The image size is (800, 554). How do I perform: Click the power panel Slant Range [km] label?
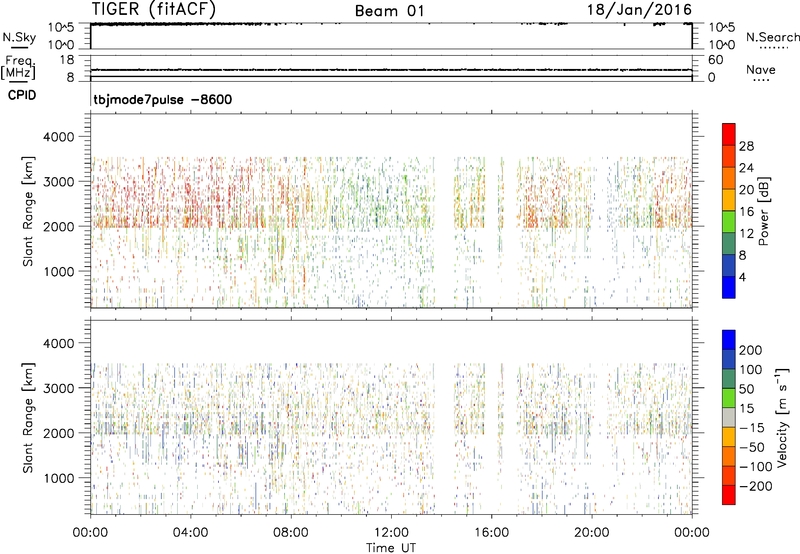[28, 211]
